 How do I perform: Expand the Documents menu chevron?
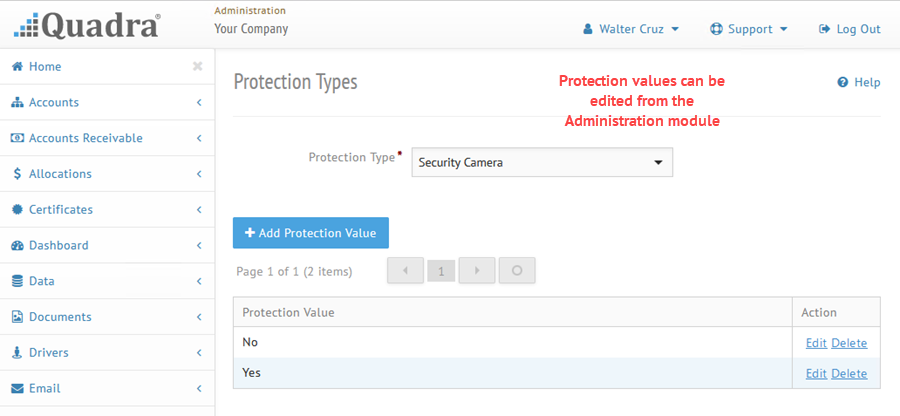[x=199, y=317]
